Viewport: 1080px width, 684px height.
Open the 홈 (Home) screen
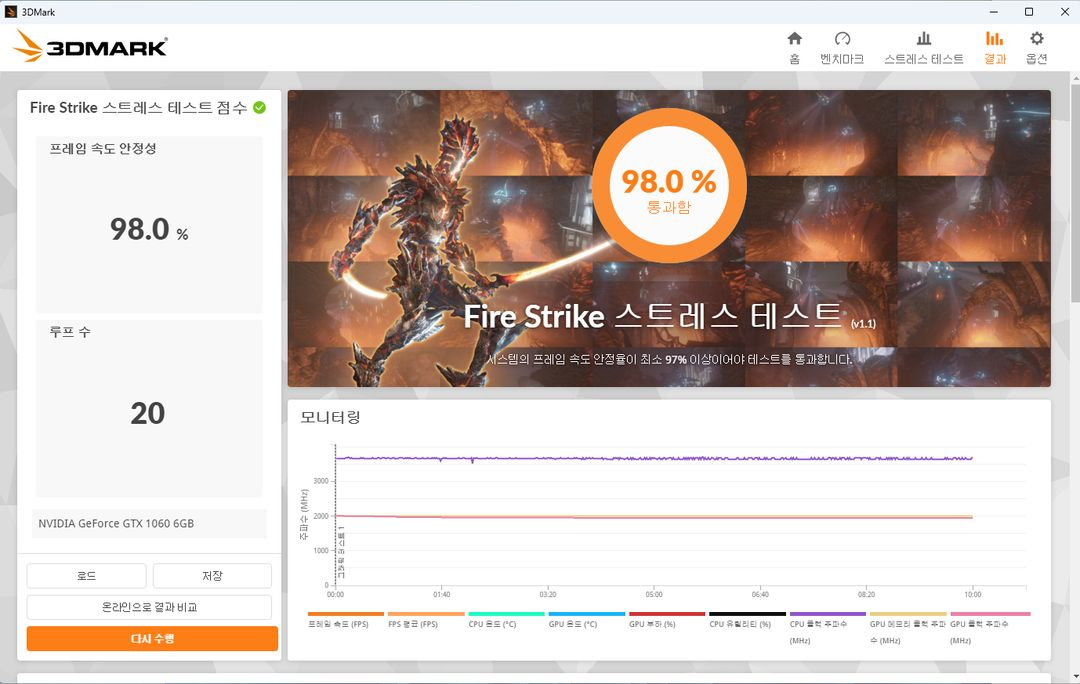(793, 44)
